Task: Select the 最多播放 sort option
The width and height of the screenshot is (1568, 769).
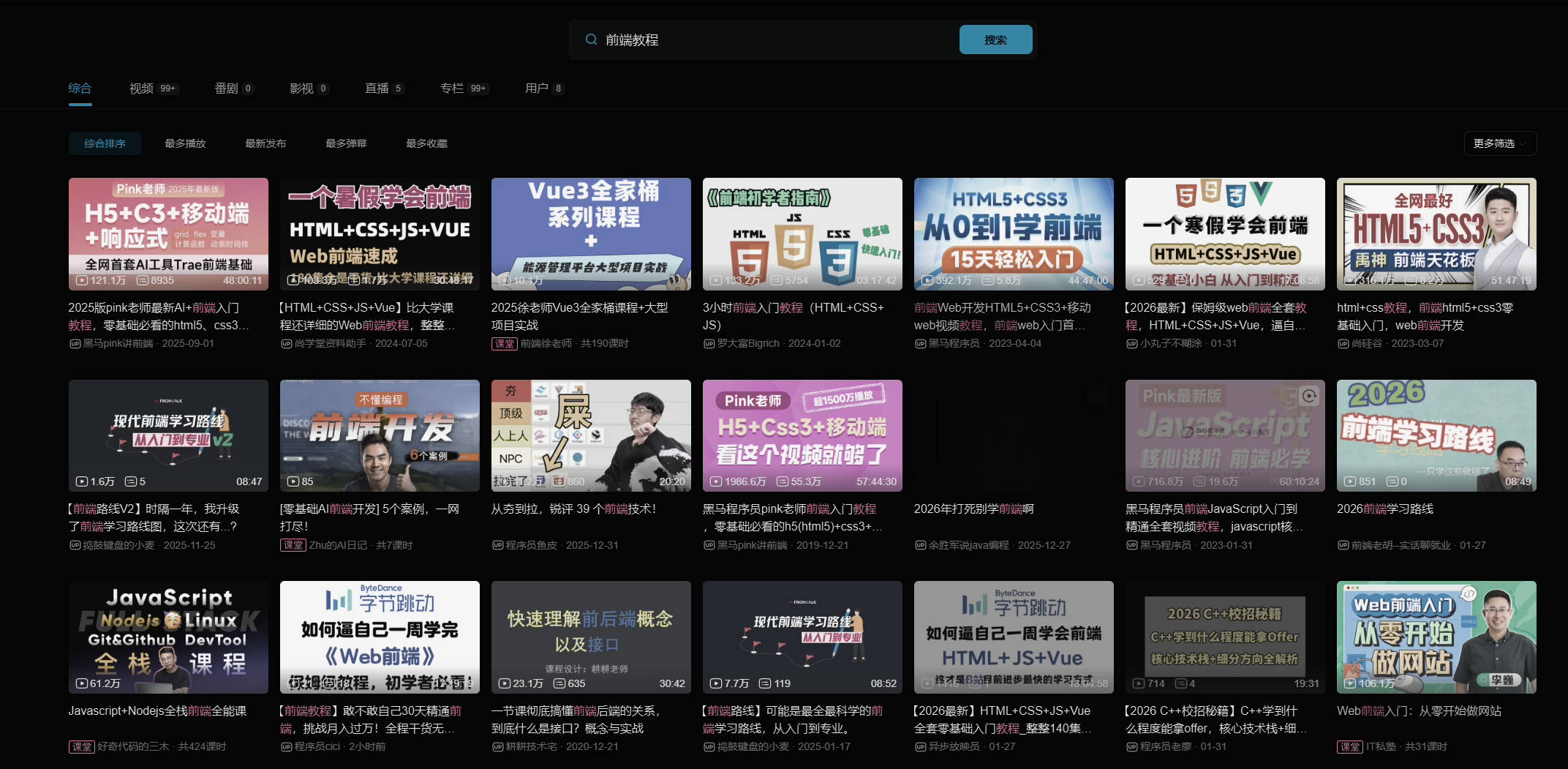Action: coord(185,143)
